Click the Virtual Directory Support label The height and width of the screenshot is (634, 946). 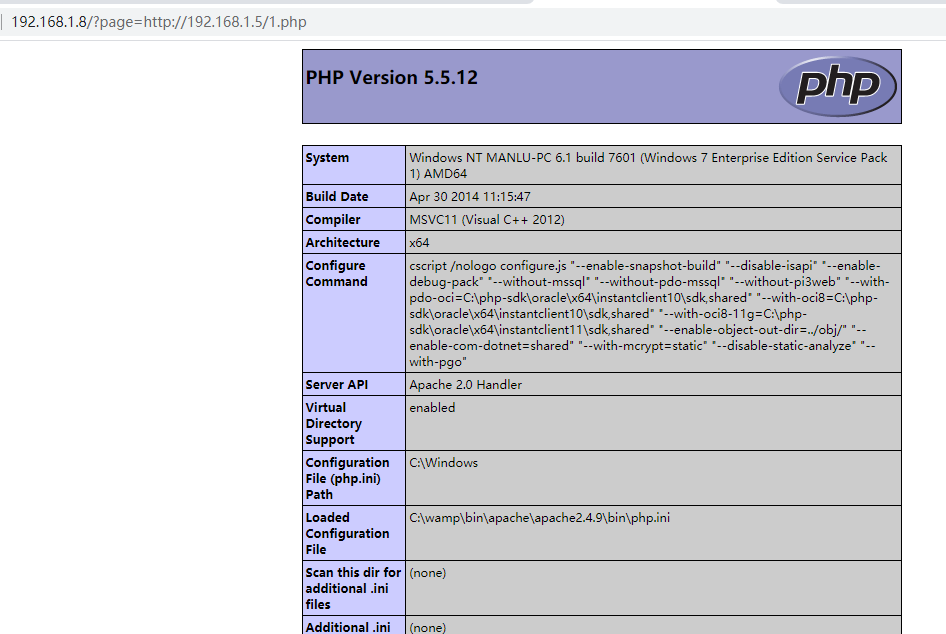[354, 423]
